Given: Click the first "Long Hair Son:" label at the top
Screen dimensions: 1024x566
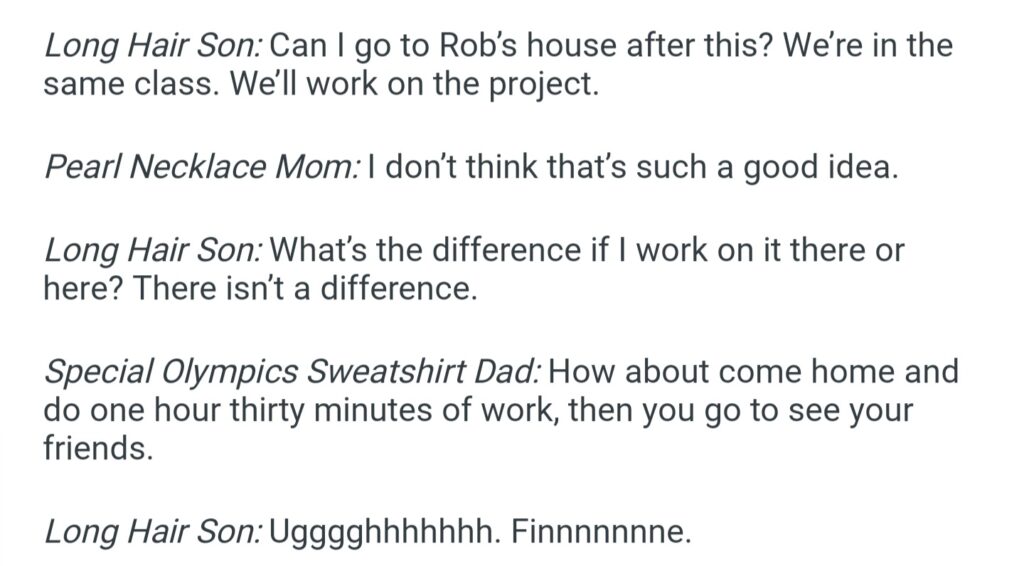Looking at the screenshot, I should point(153,45).
